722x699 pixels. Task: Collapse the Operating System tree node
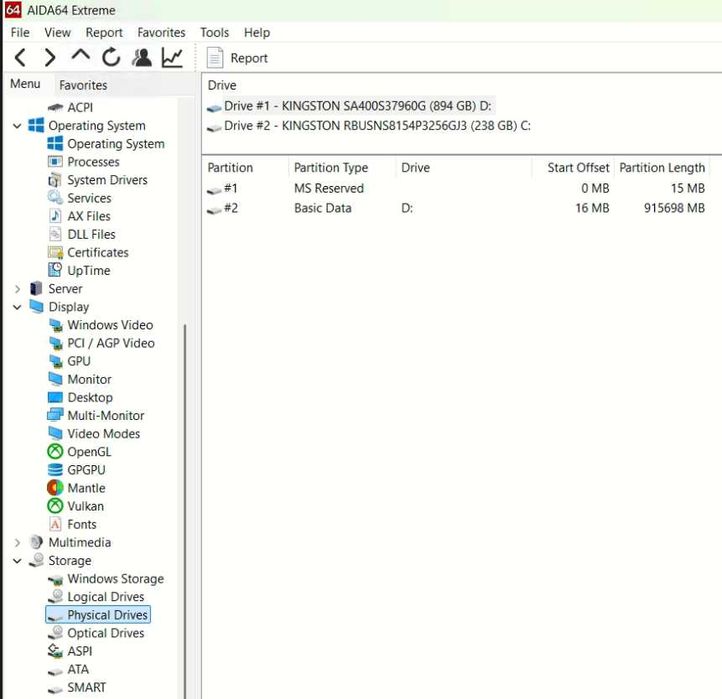point(17,126)
